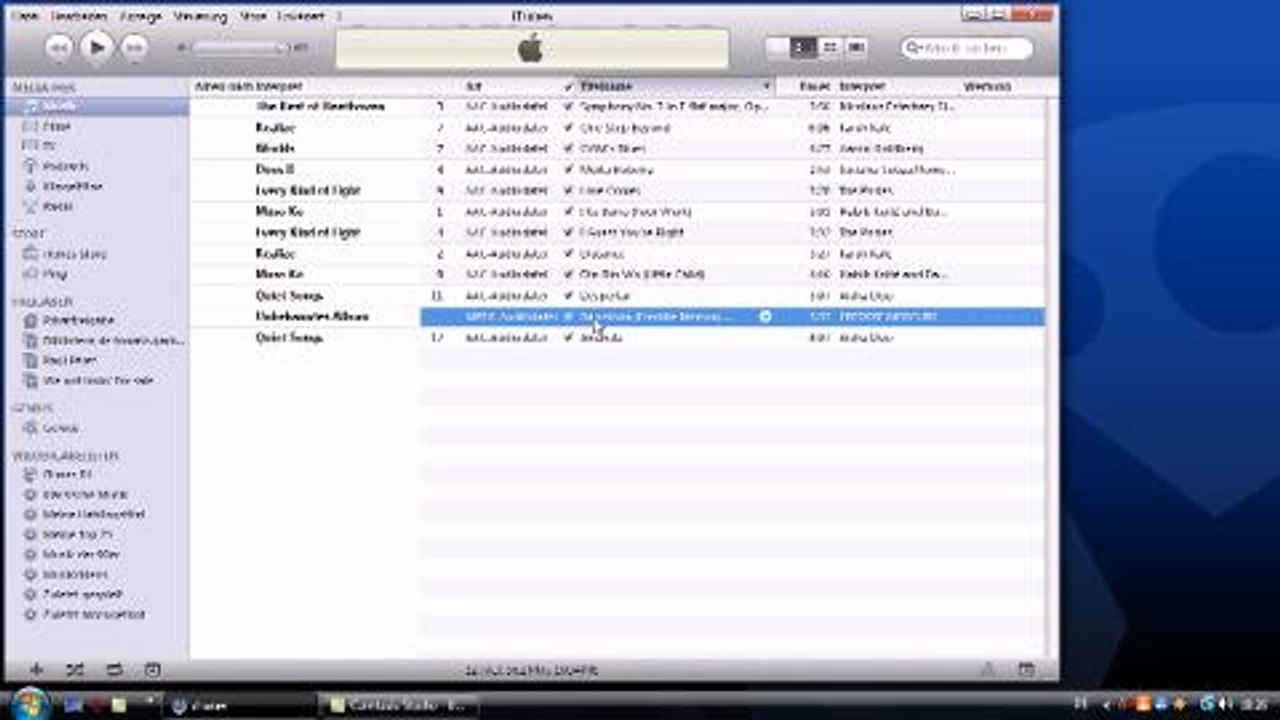Skip back with the Previous track button

[x=59, y=47]
